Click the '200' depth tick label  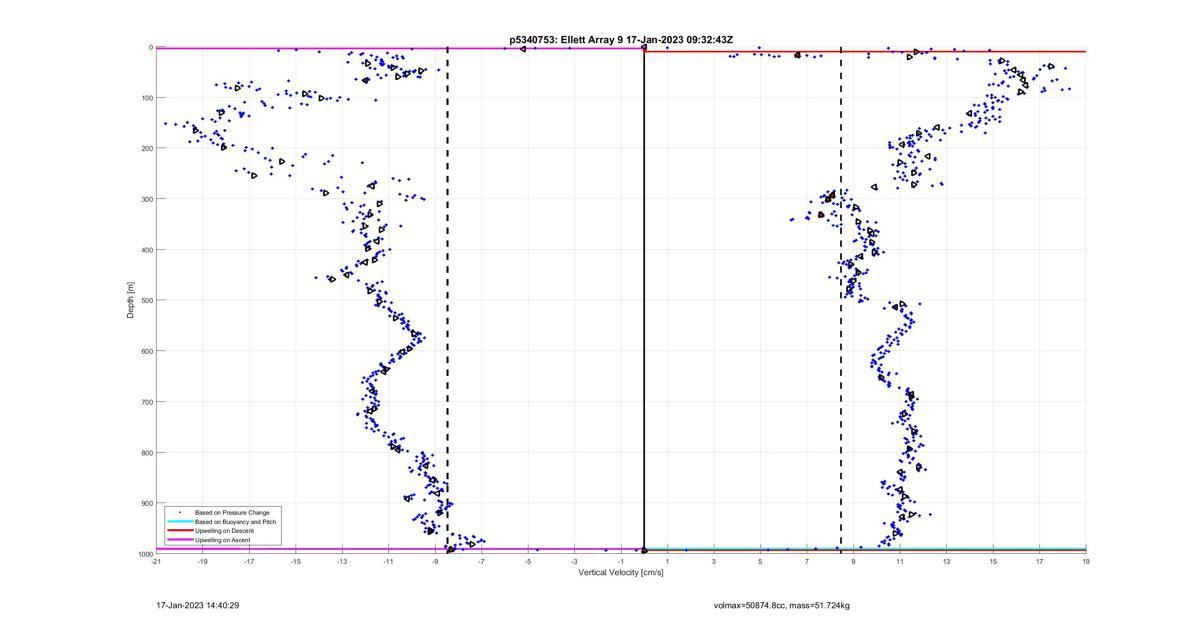pyautogui.click(x=147, y=148)
